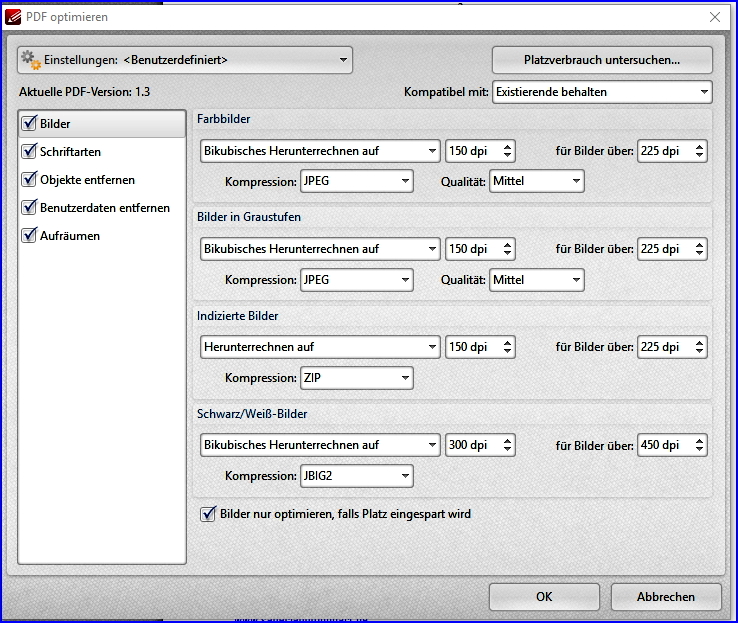
Task: Click Graustufen 225 dpi threshold stepper arrows
Action: (699, 249)
